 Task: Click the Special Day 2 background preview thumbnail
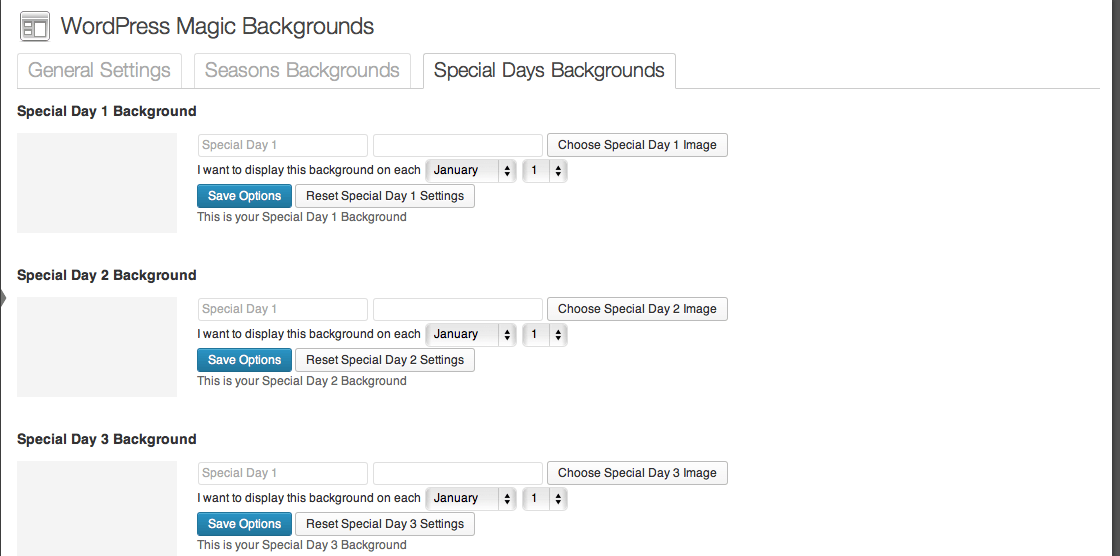coord(97,347)
